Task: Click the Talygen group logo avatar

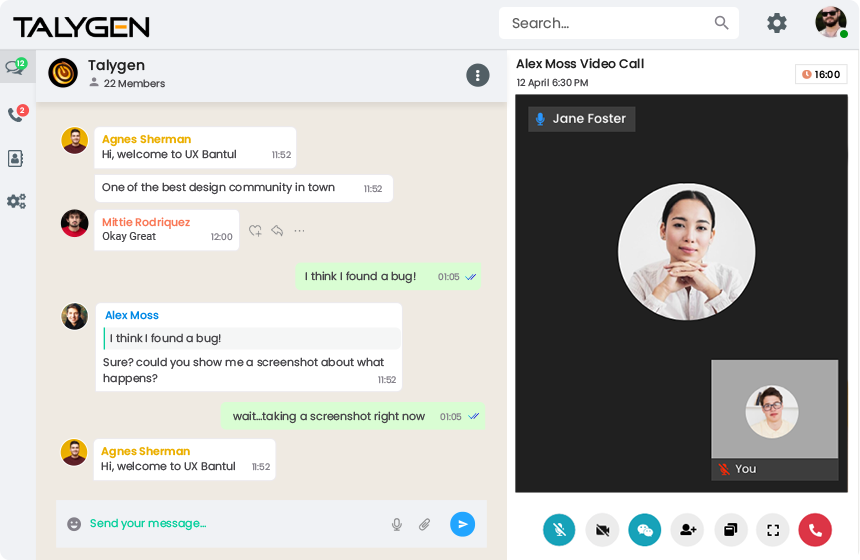Action: click(63, 73)
